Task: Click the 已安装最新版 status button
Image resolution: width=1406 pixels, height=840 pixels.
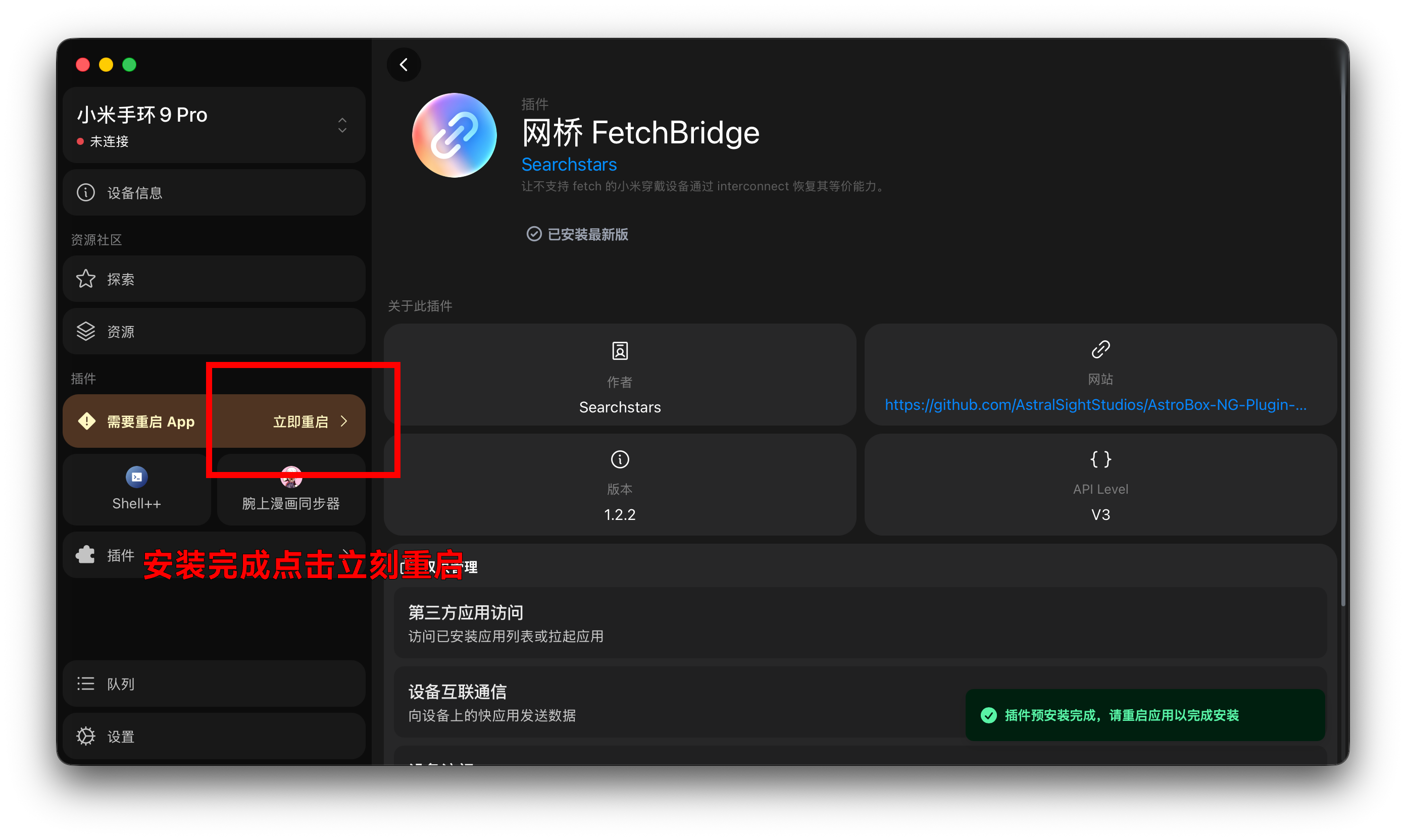Action: coord(578,234)
